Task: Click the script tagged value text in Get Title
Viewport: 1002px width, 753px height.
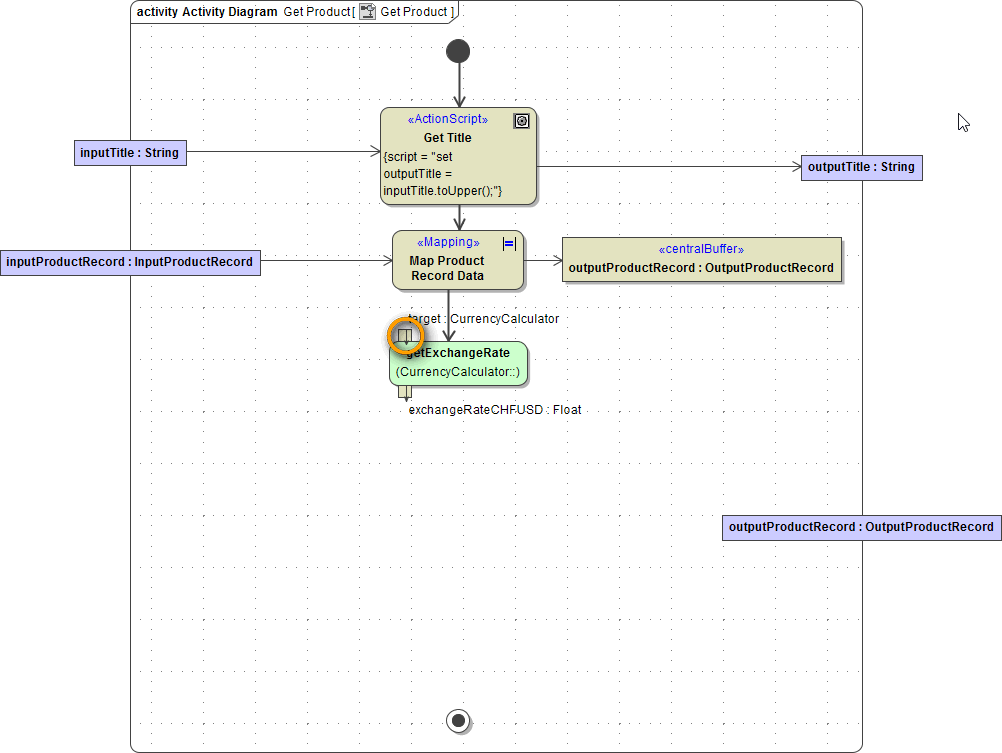Action: 442,174
